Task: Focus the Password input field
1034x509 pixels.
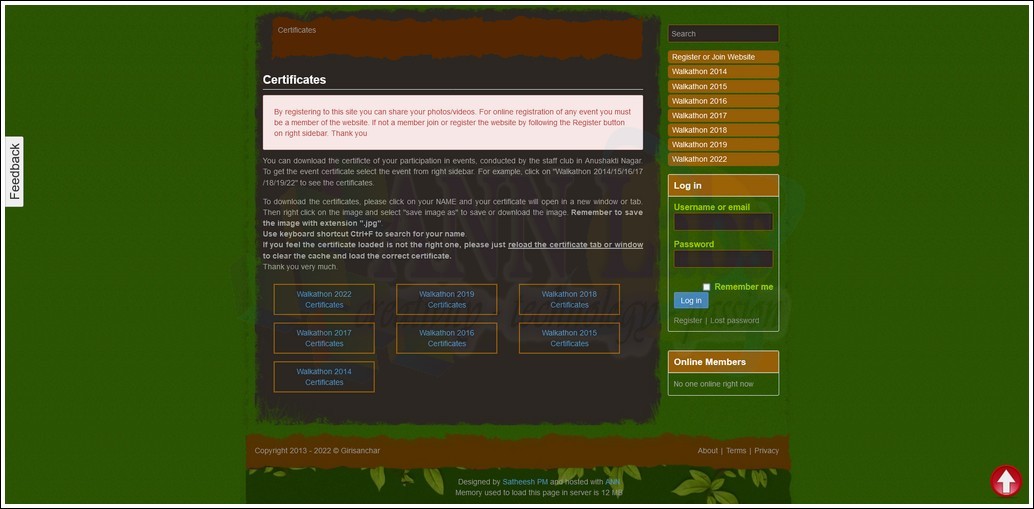Action: 723,259
